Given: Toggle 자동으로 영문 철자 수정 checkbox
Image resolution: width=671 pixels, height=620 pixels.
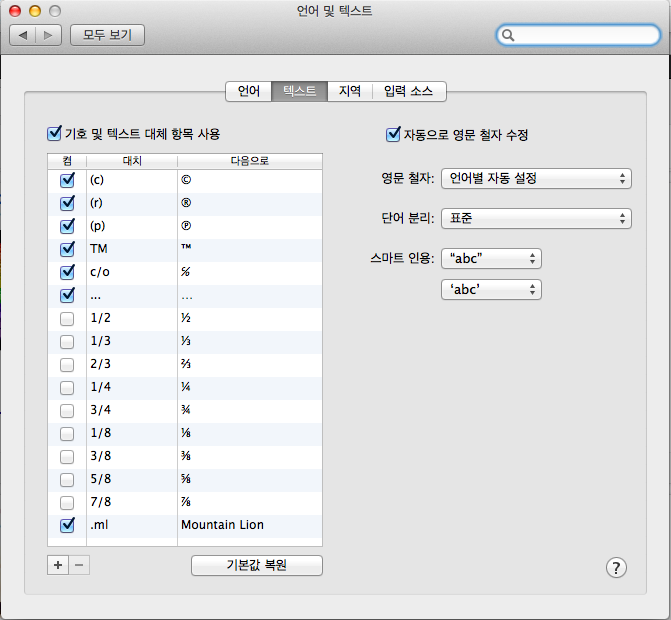Looking at the screenshot, I should coord(393,134).
